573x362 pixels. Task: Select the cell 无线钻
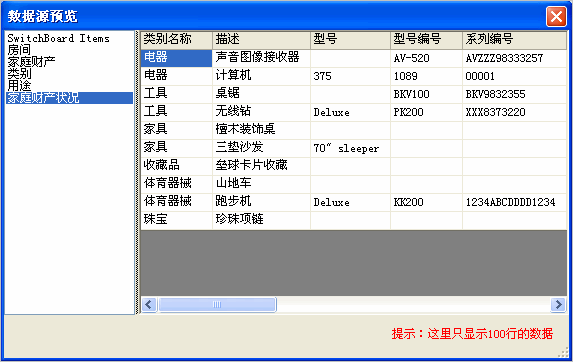[x=261, y=112]
